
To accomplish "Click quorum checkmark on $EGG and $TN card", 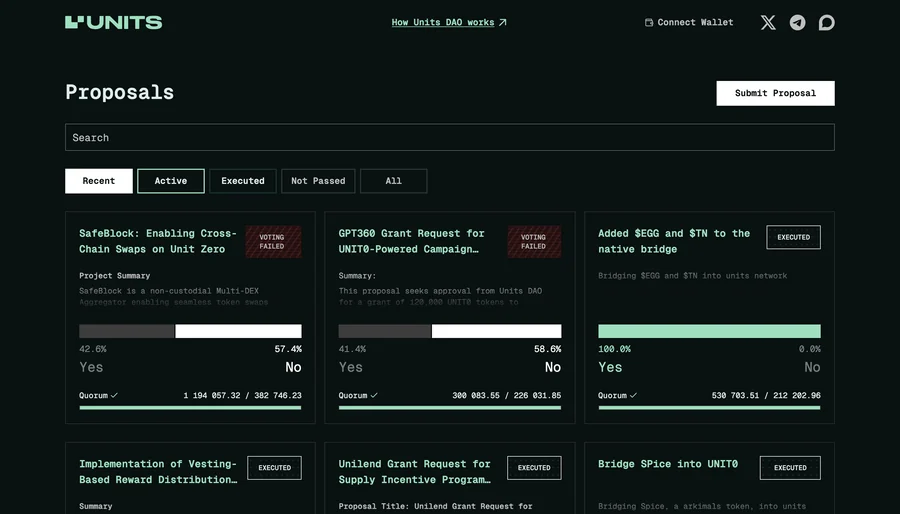I will (x=633, y=395).
